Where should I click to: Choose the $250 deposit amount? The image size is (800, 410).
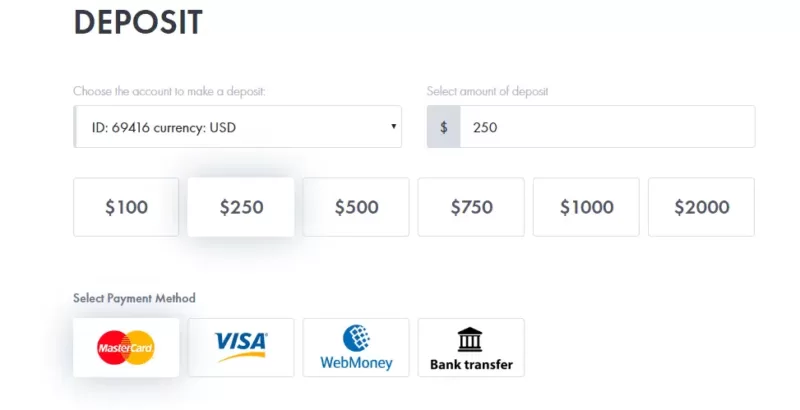pos(241,207)
